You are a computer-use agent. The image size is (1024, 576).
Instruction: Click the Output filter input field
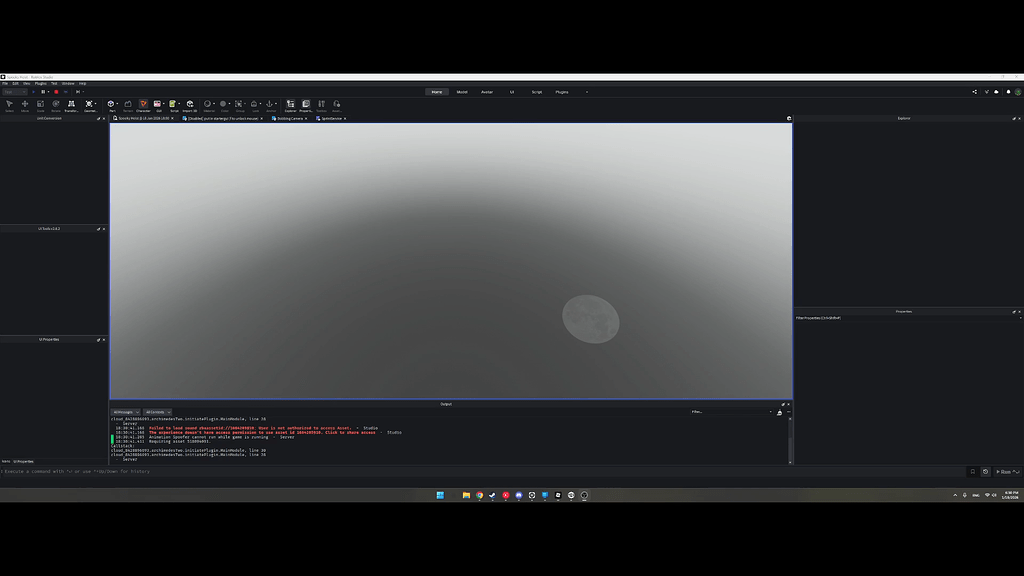tap(731, 412)
